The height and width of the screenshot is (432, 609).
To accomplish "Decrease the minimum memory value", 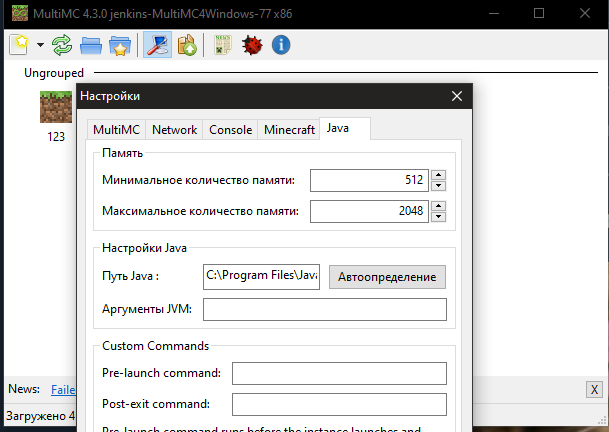I will coord(438,186).
